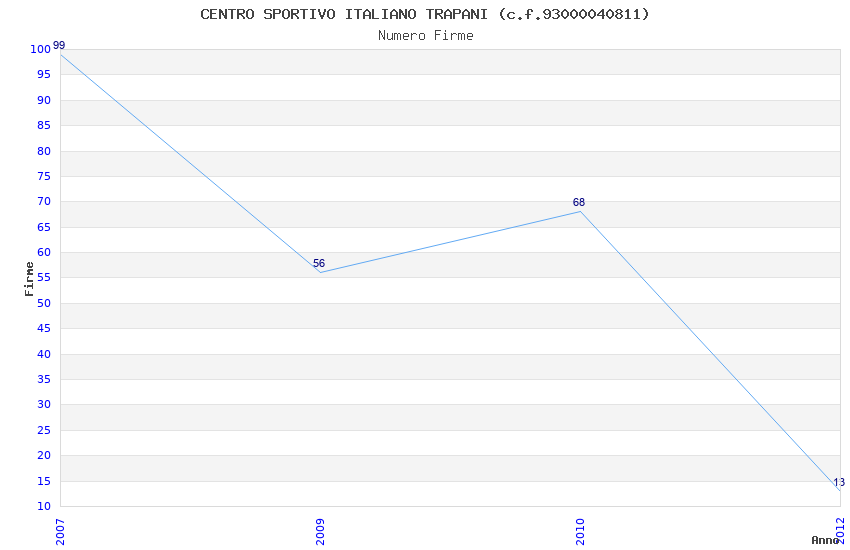The height and width of the screenshot is (550, 850).
Task: Click y-axis tick label 20
Action: (44, 455)
